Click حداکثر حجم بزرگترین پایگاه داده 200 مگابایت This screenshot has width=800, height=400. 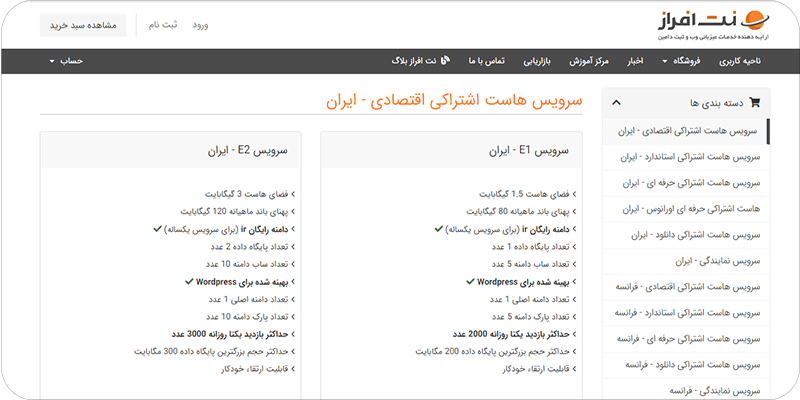coord(492,352)
